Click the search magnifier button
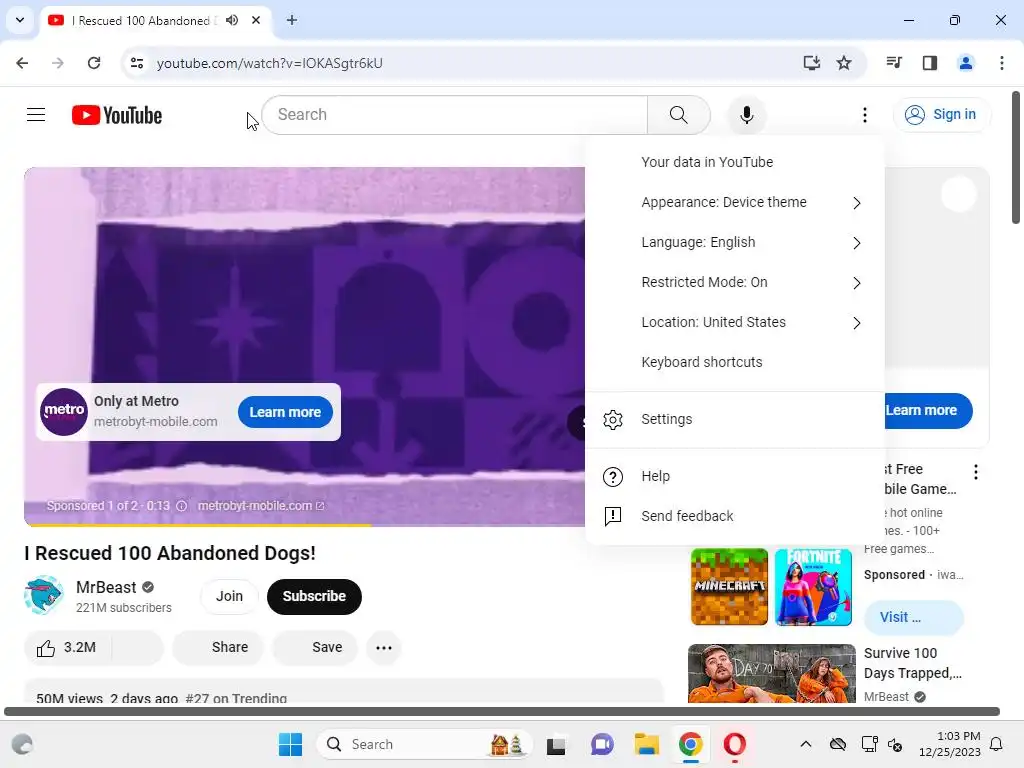 click(679, 115)
